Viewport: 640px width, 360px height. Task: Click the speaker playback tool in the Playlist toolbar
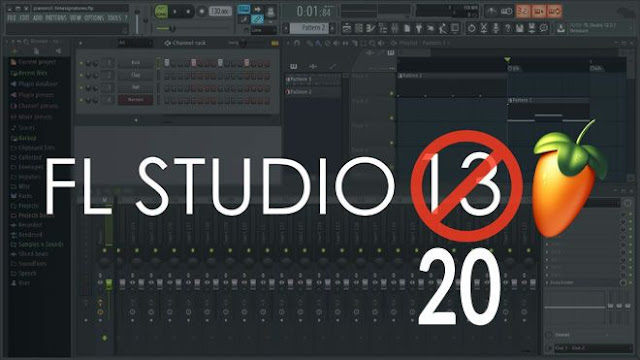point(381,43)
